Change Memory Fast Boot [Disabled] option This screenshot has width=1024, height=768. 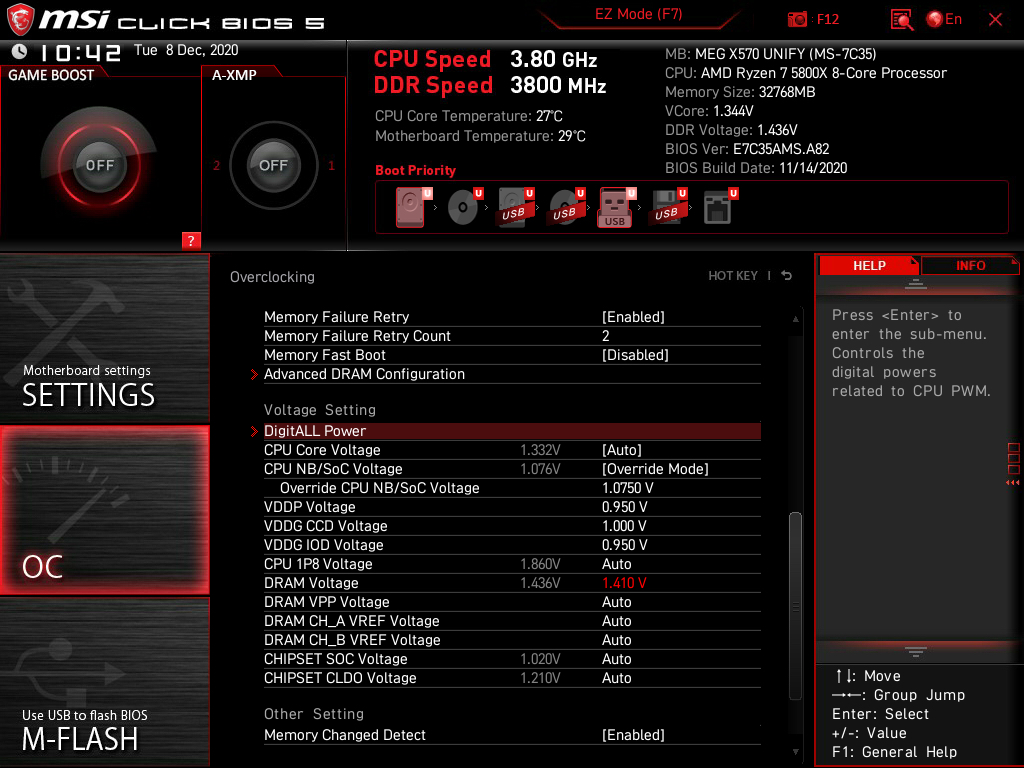point(635,355)
